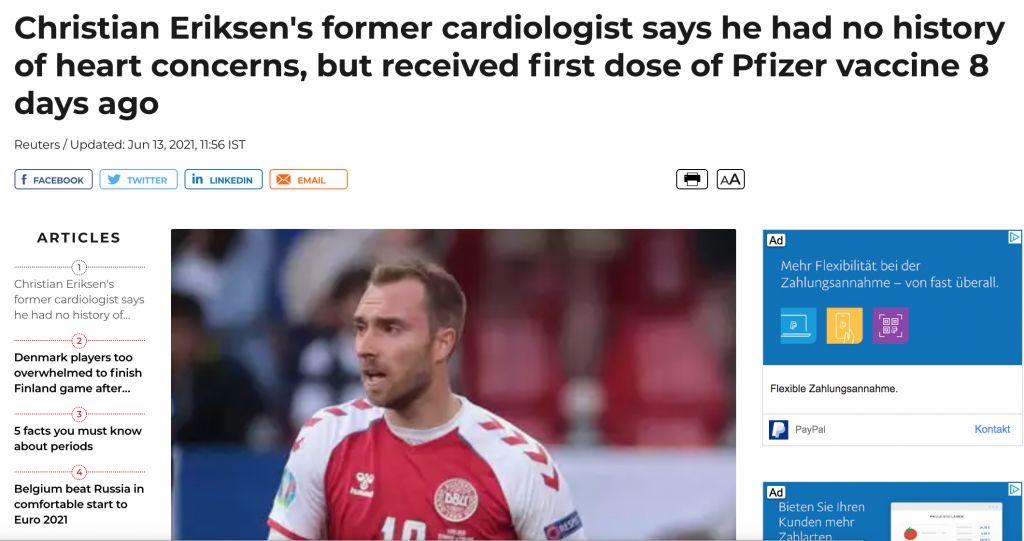Open 'Belgium beat Russia' Euro 2021 article

(79, 504)
